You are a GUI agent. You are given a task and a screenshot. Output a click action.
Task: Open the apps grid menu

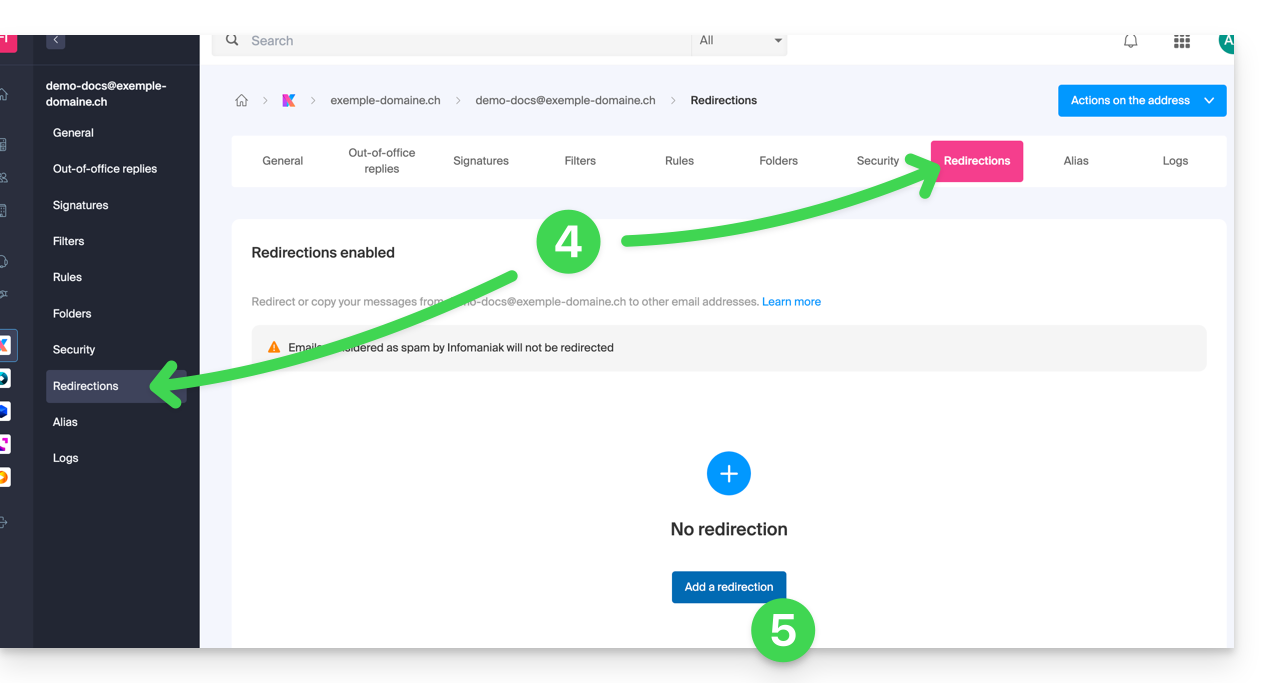(x=1181, y=42)
